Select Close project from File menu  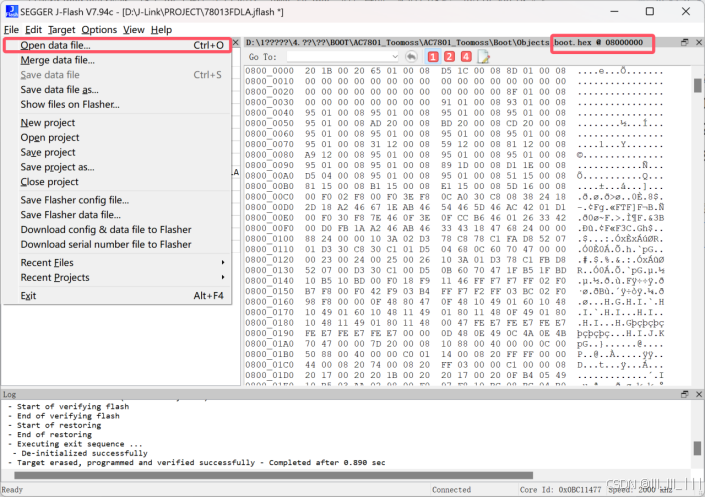(118, 182)
